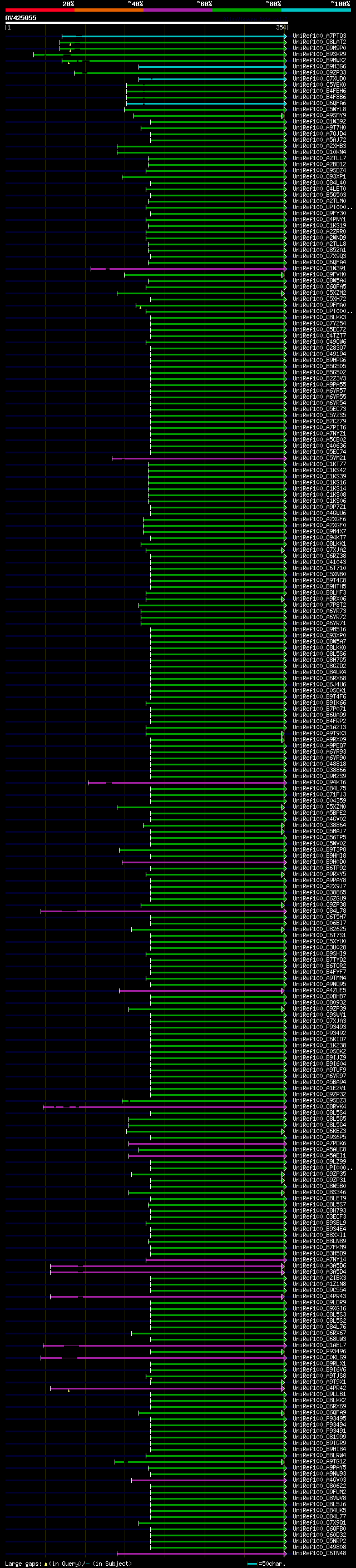The width and height of the screenshot is (356, 1568).
Task: Open hit UniRef100_B9MWX2
Action: [319, 60]
